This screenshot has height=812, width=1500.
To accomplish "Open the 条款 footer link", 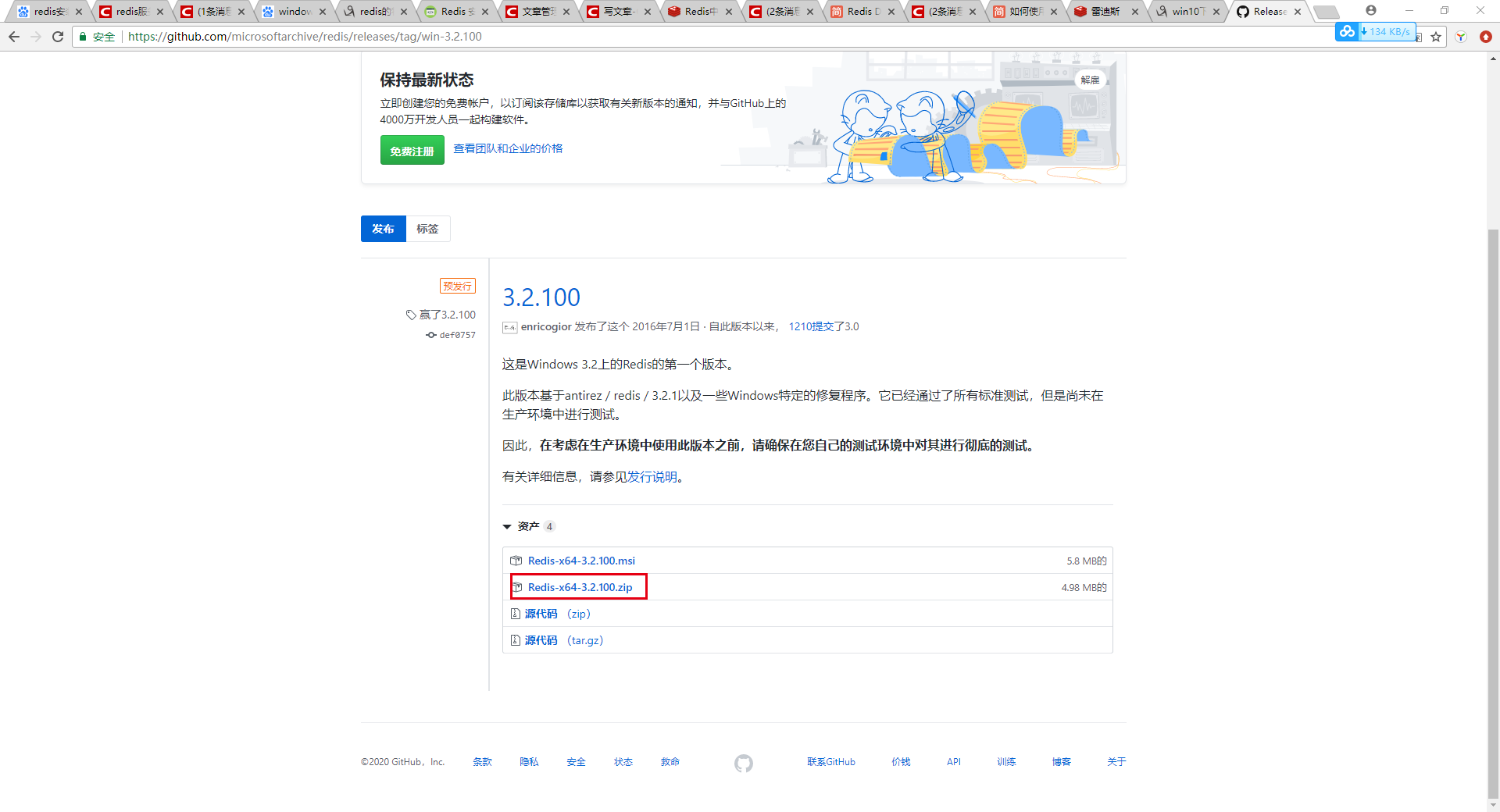I will [482, 762].
